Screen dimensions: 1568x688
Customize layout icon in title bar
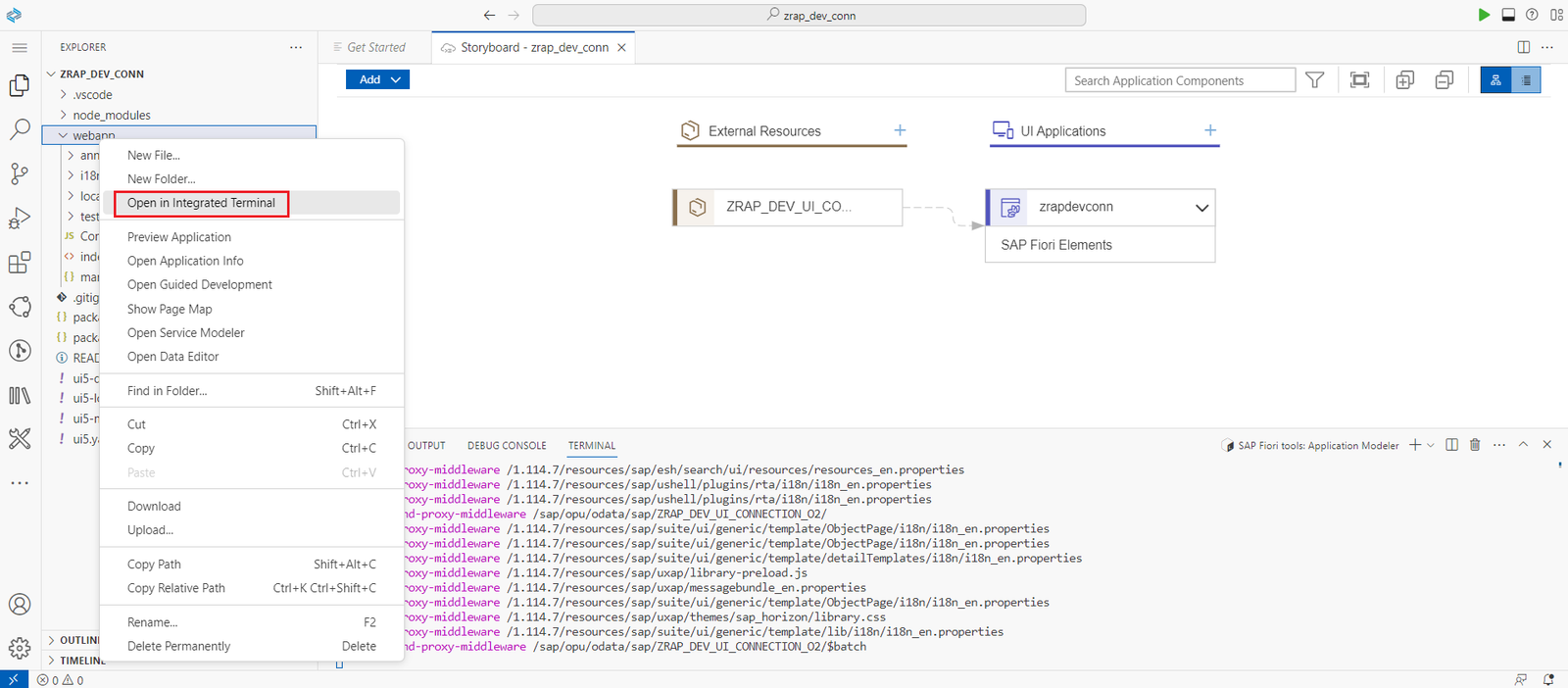click(x=1556, y=15)
